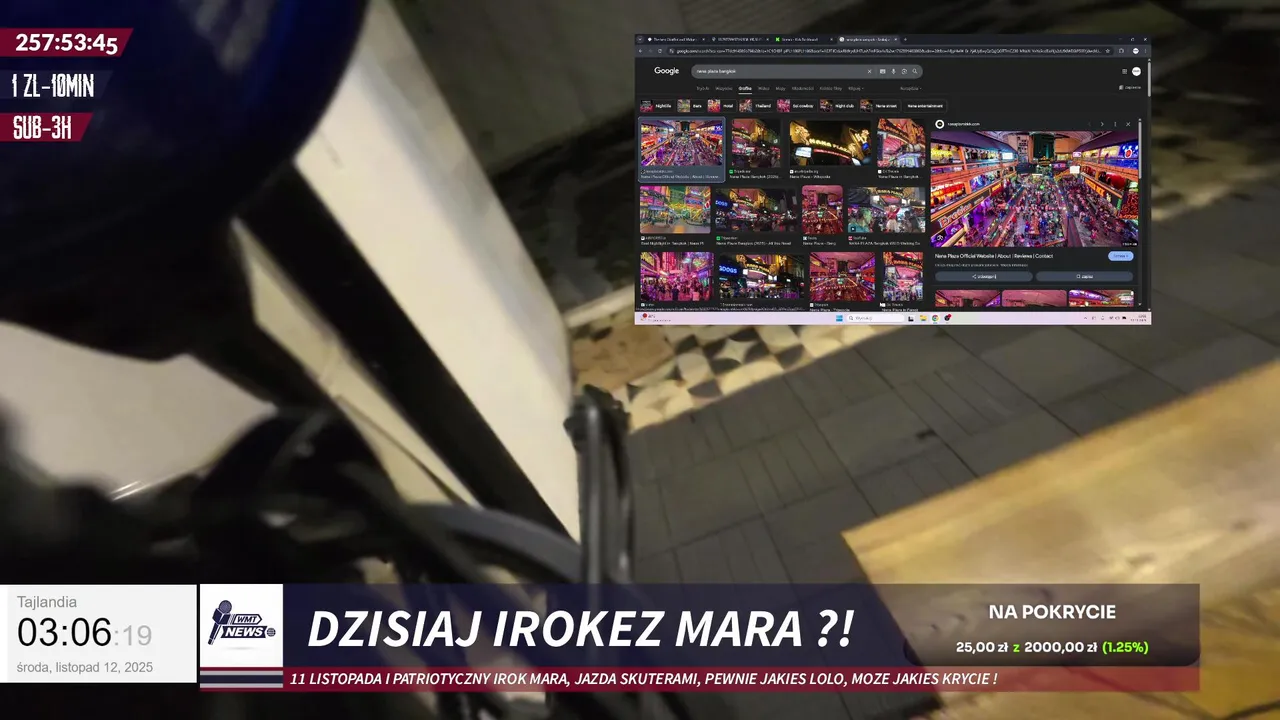Click the Windows taskbar search box
This screenshot has width=1280, height=720.
876,318
